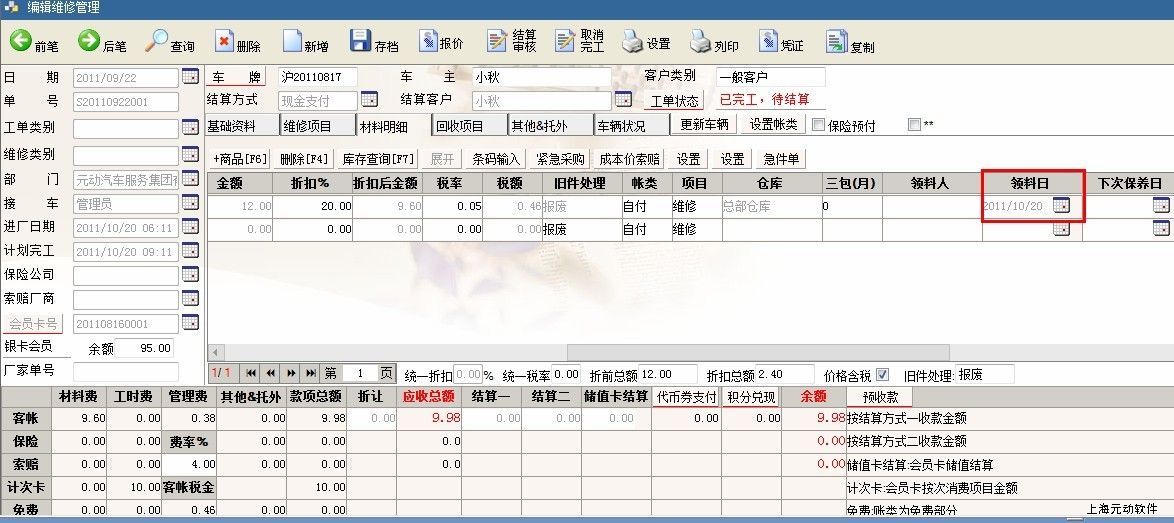Open the date picker beside 日期 field

click(x=190, y=77)
